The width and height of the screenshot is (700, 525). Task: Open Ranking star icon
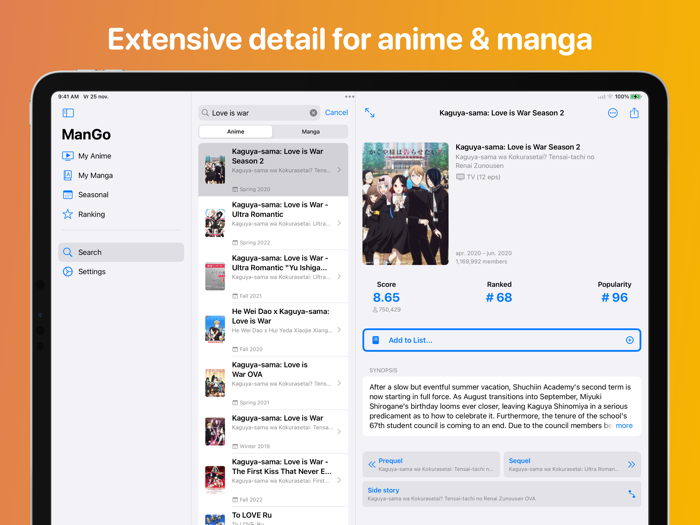coord(68,214)
